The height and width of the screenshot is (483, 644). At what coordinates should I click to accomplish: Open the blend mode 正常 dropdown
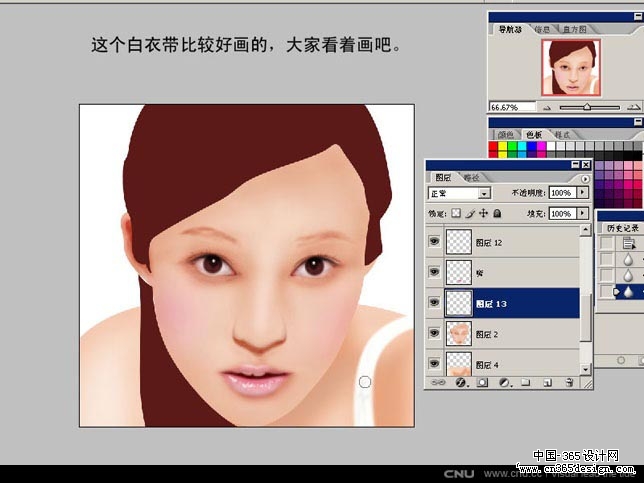tap(459, 193)
